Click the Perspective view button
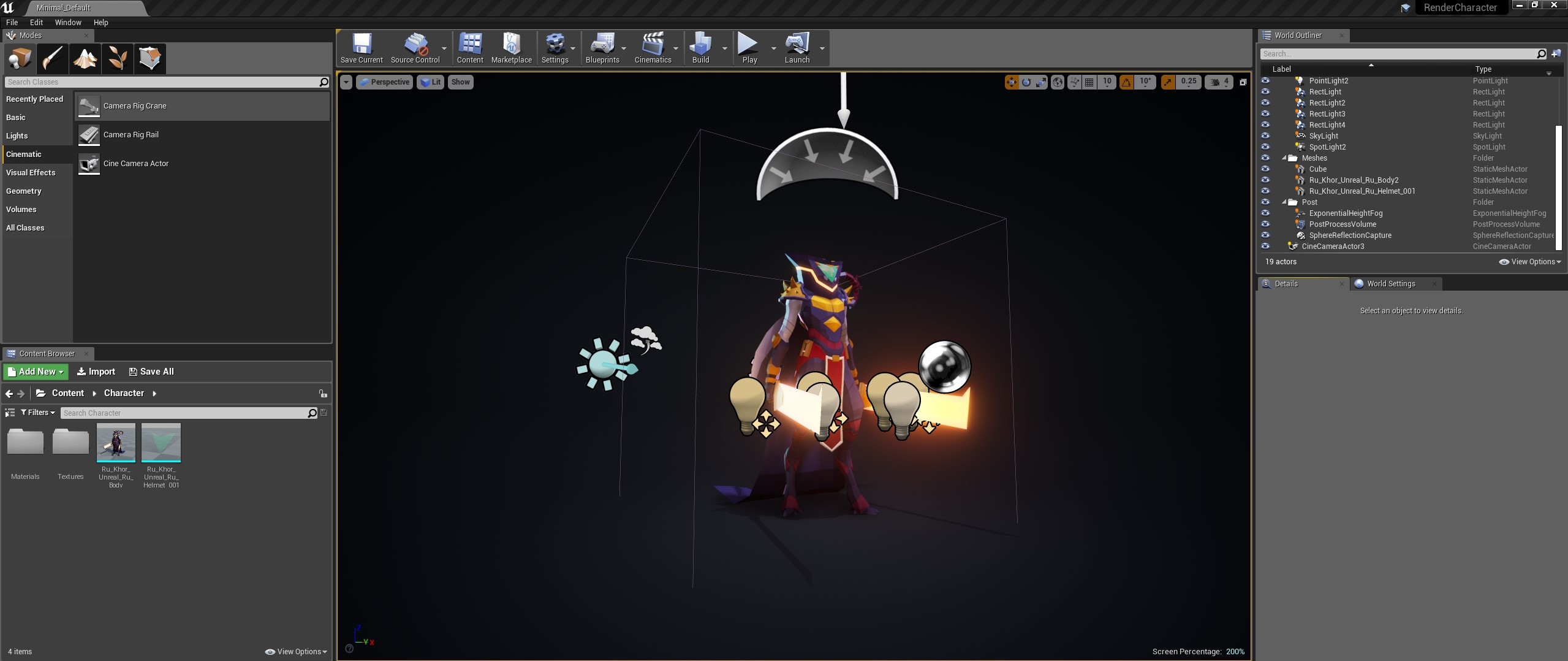Viewport: 1568px width, 661px height. point(384,82)
